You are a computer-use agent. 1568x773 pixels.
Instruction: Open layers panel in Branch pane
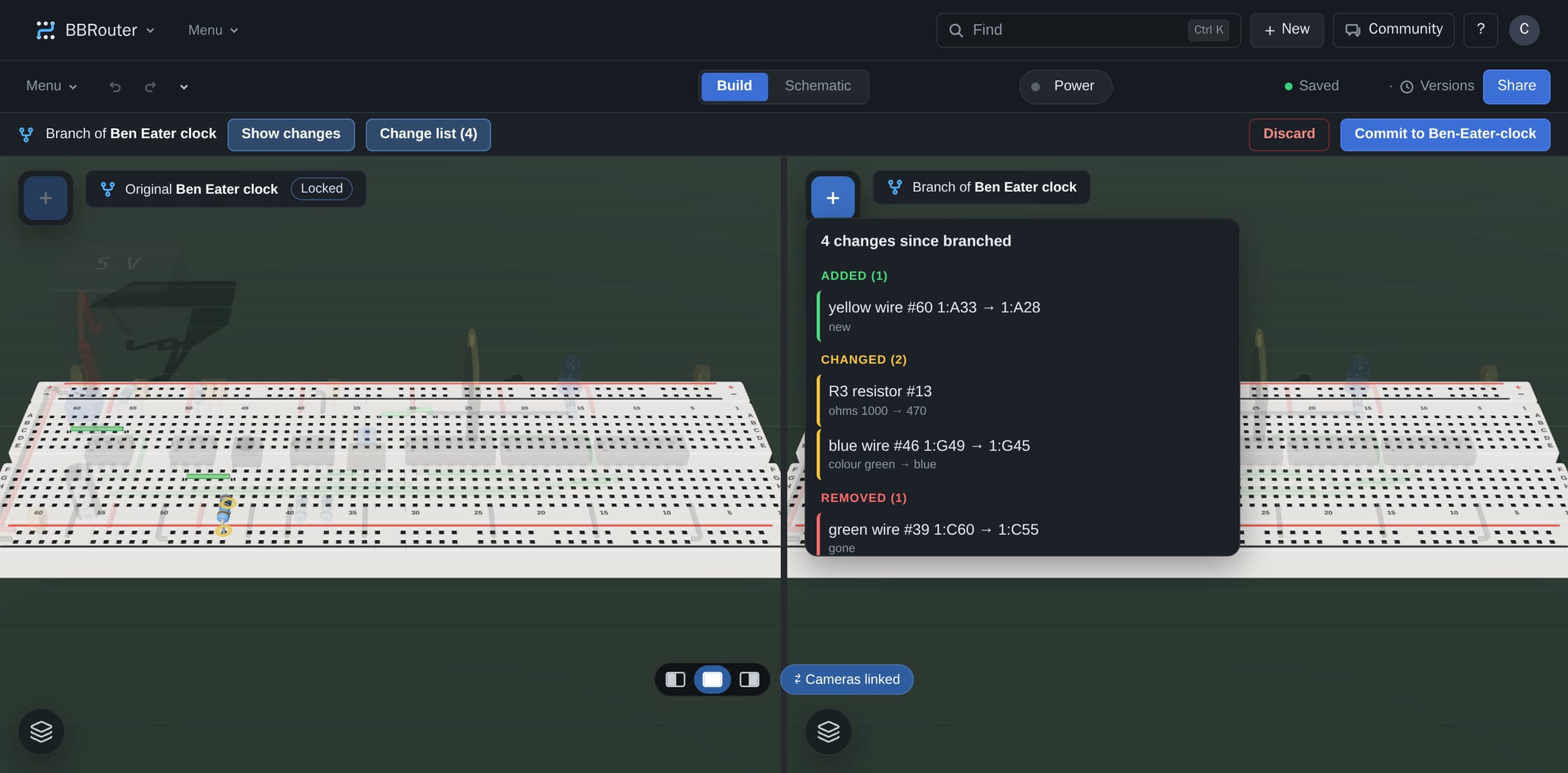828,732
